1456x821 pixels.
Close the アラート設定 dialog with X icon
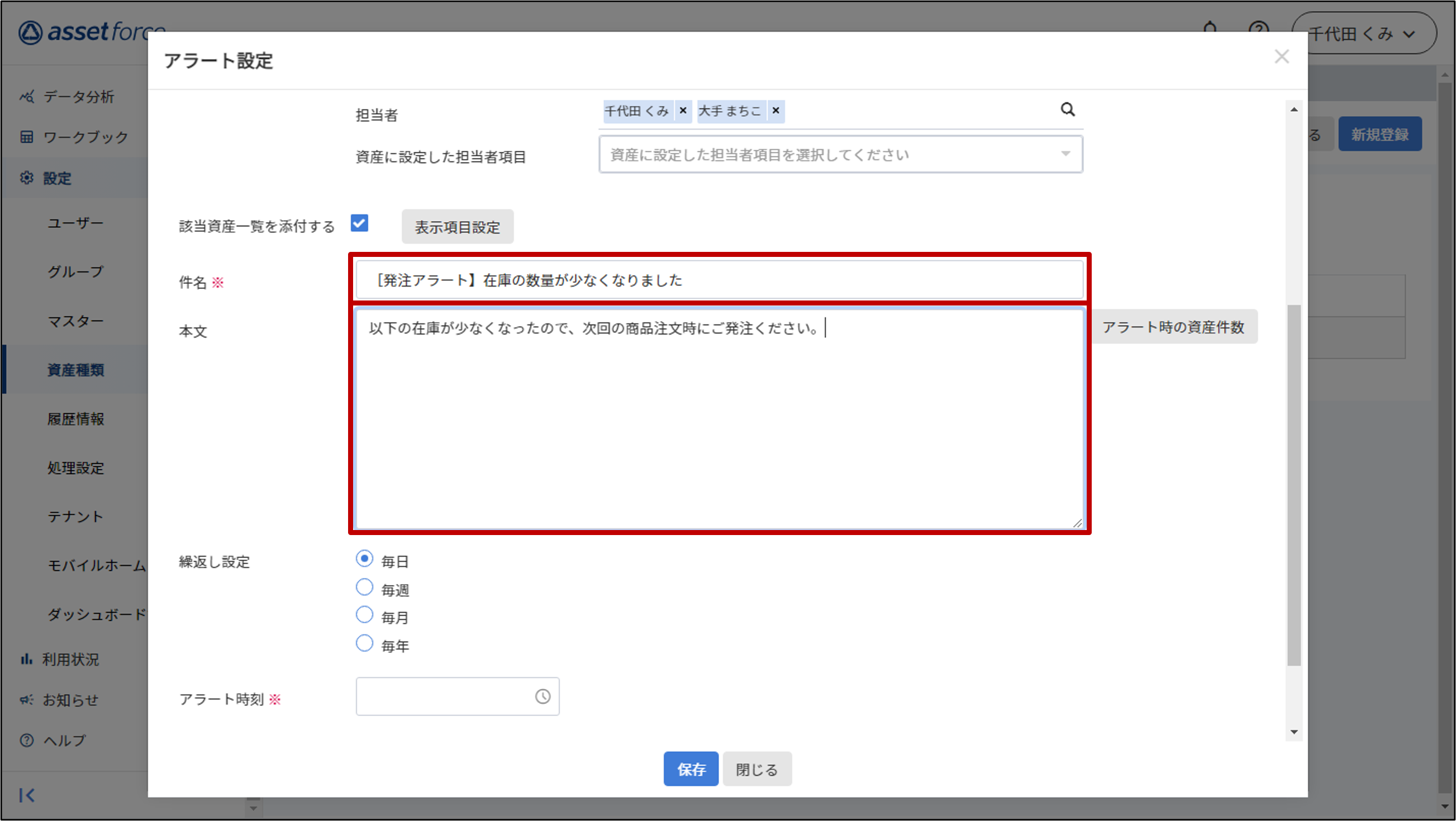coord(1281,56)
